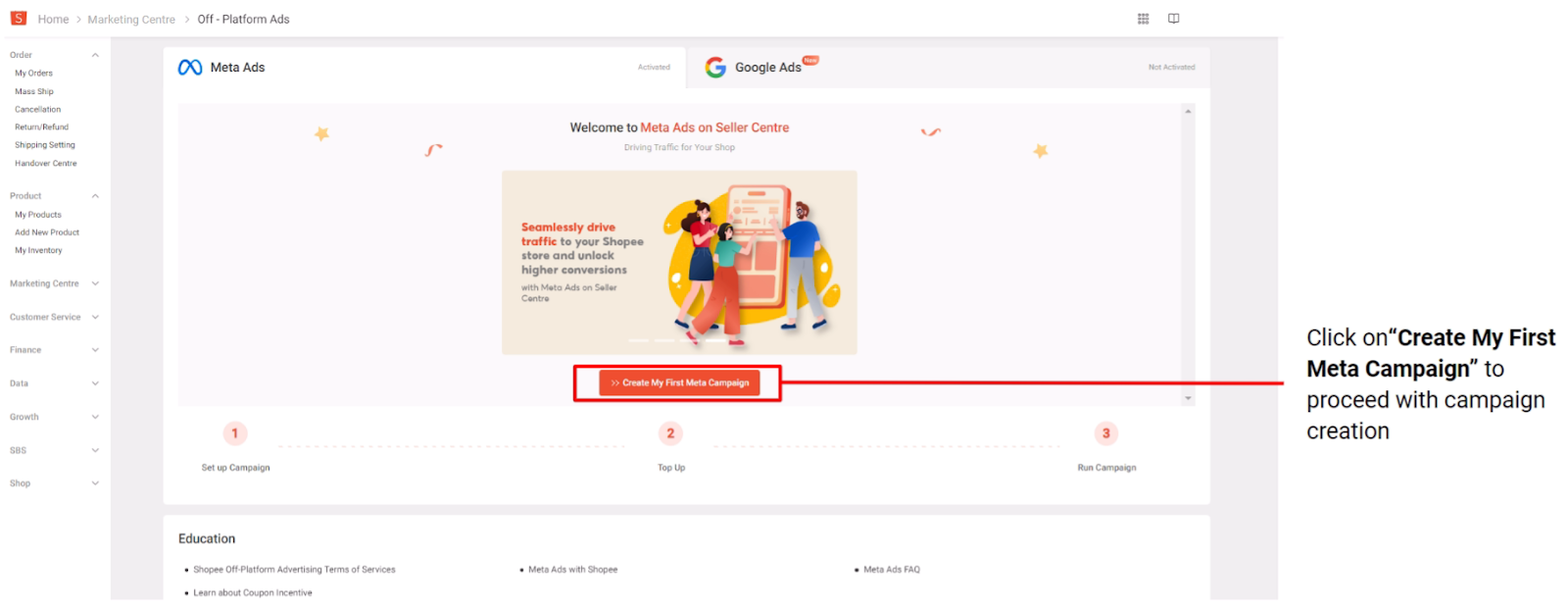This screenshot has width=1568, height=607.
Task: Click the Google G logo
Action: (715, 67)
